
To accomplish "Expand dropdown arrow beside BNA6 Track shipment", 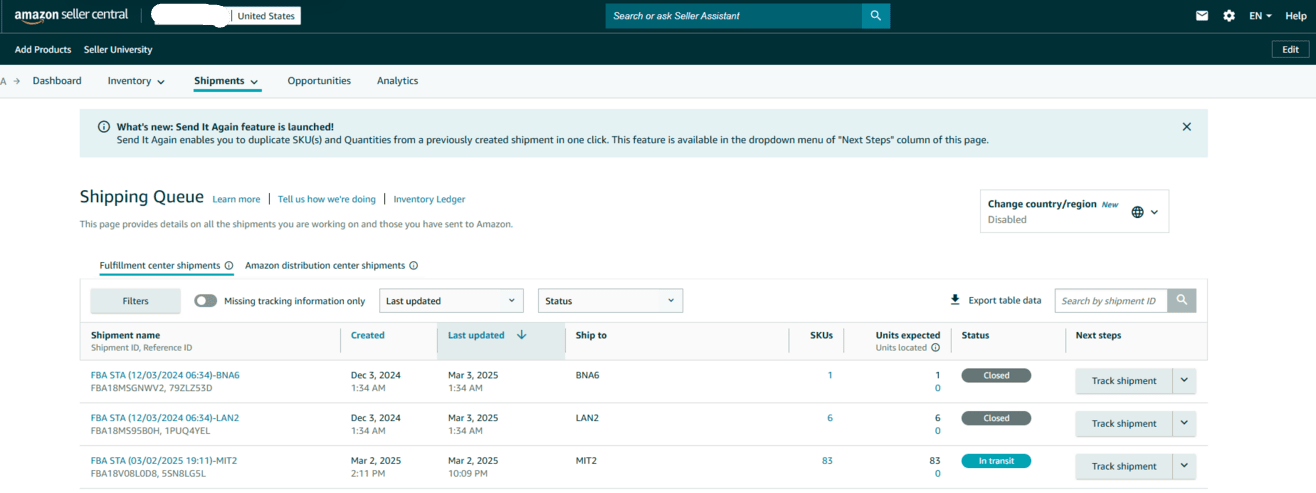I will (x=1184, y=381).
